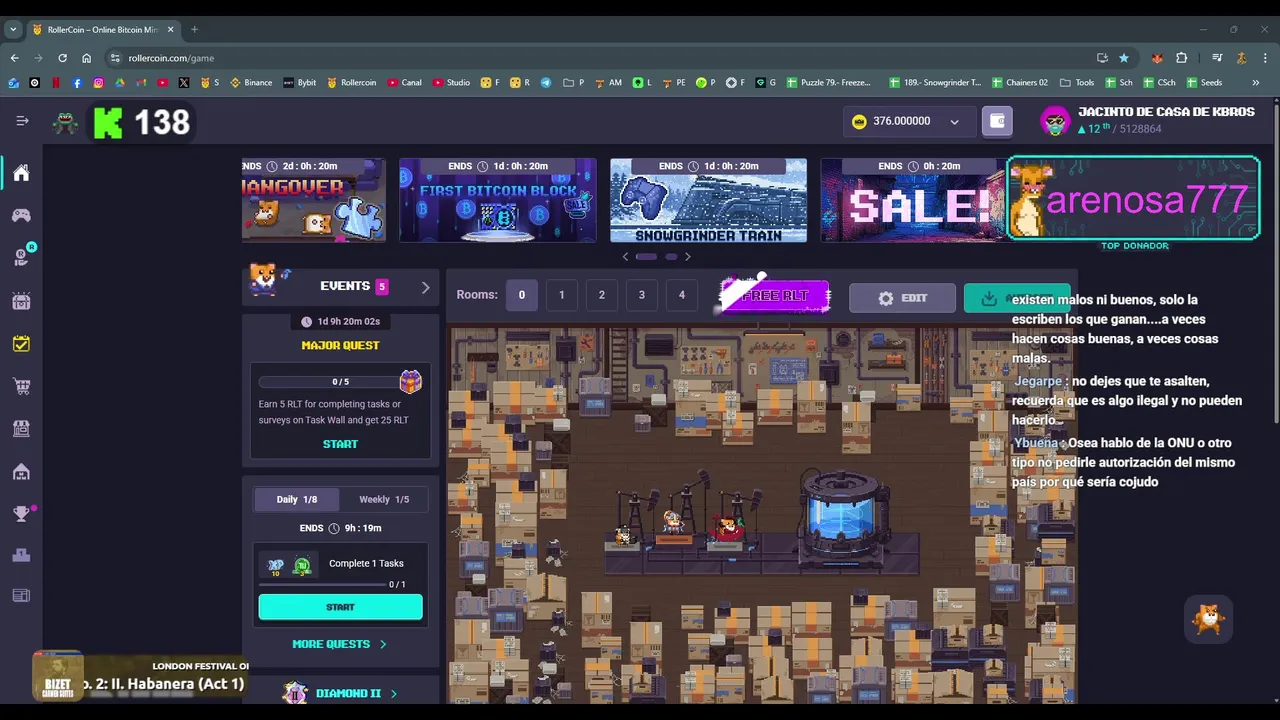Click START on Complete 1 Tasks quest
The height and width of the screenshot is (720, 1280).
340,607
